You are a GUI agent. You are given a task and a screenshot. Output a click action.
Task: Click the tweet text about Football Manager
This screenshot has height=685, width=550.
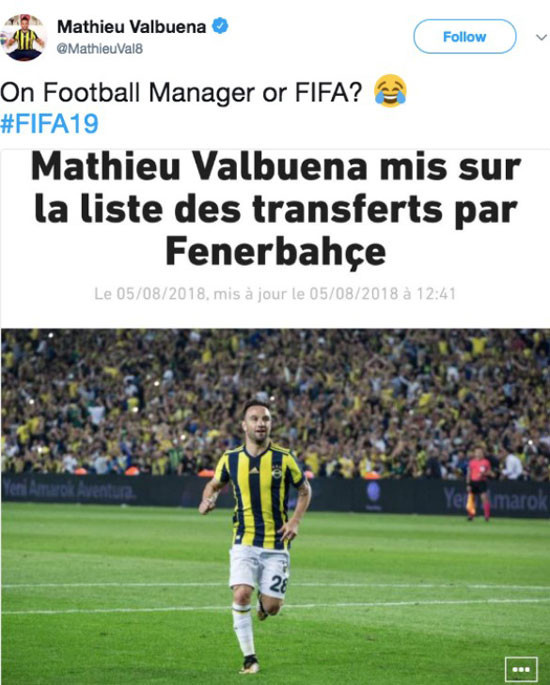(x=181, y=93)
